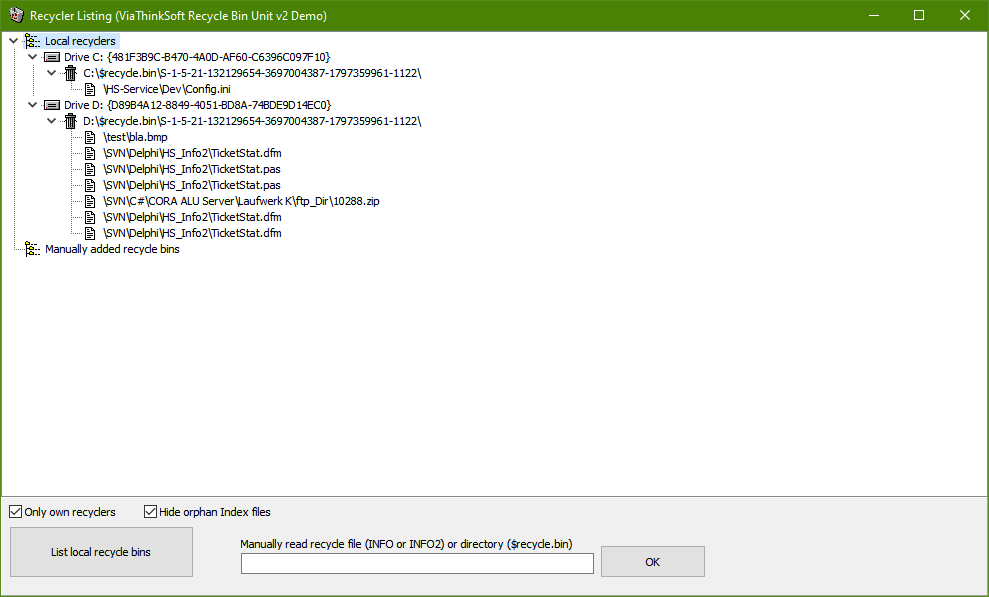Collapse the D:\$recycle.bin folder node

[x=52, y=121]
